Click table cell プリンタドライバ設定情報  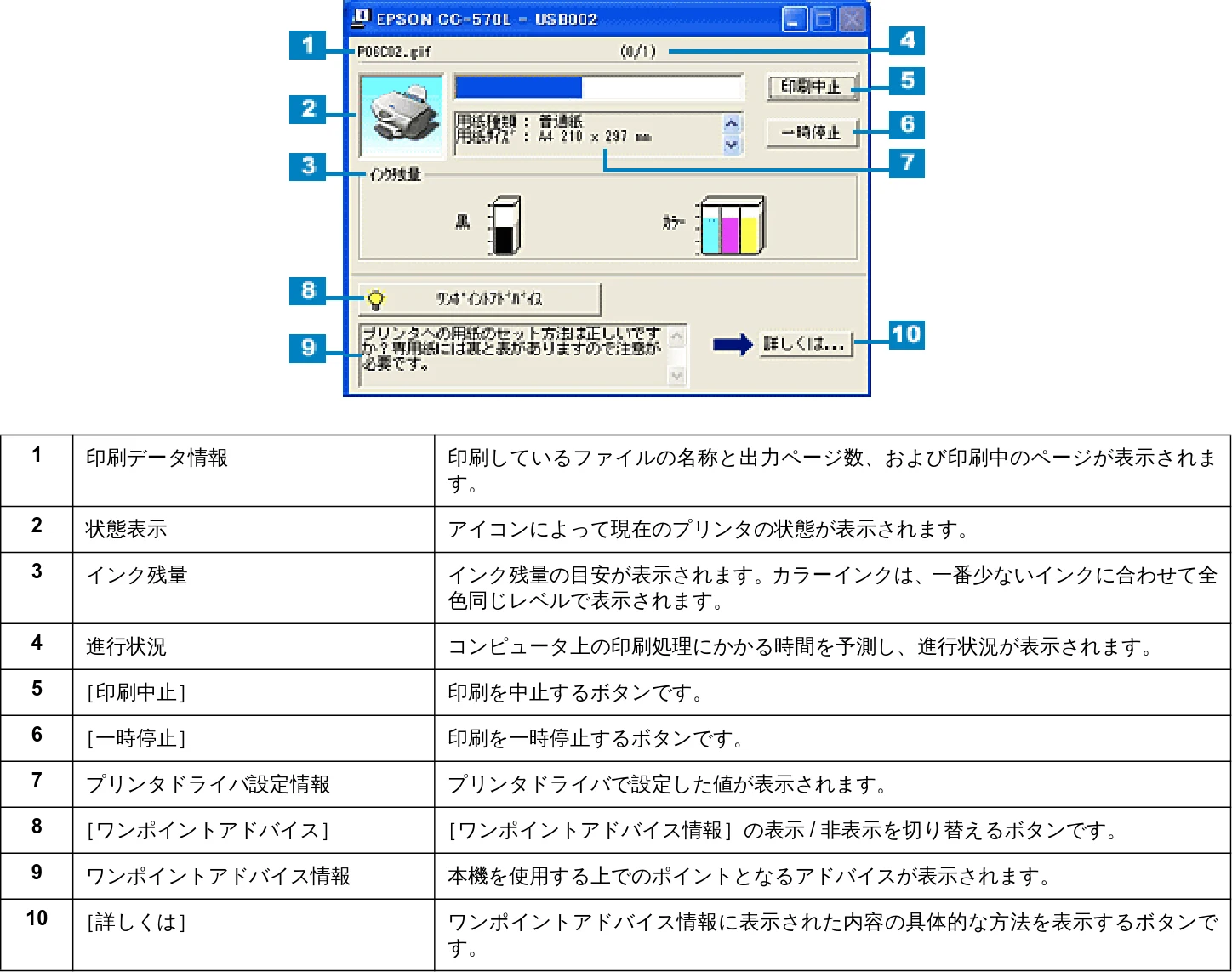pyautogui.click(x=254, y=785)
